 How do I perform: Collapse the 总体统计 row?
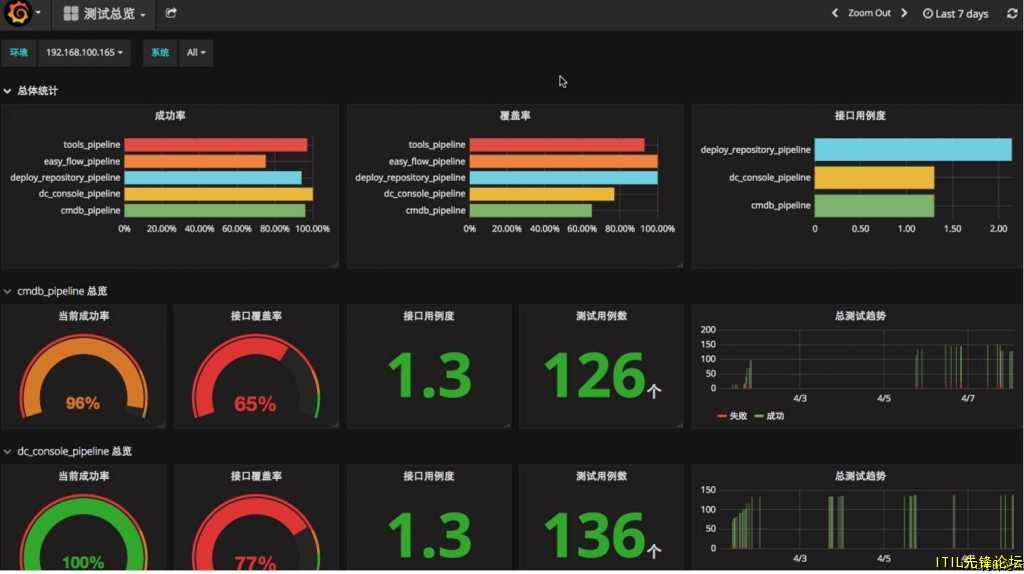point(31,91)
